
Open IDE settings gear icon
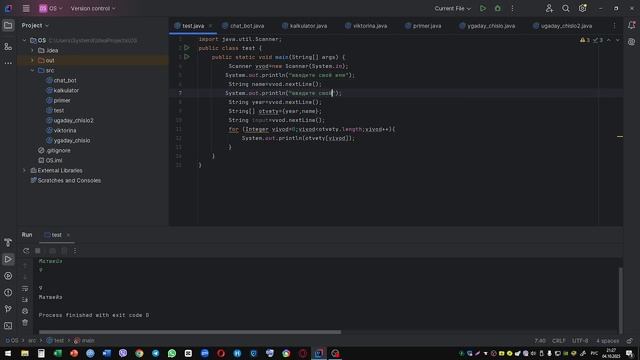click(x=582, y=9)
